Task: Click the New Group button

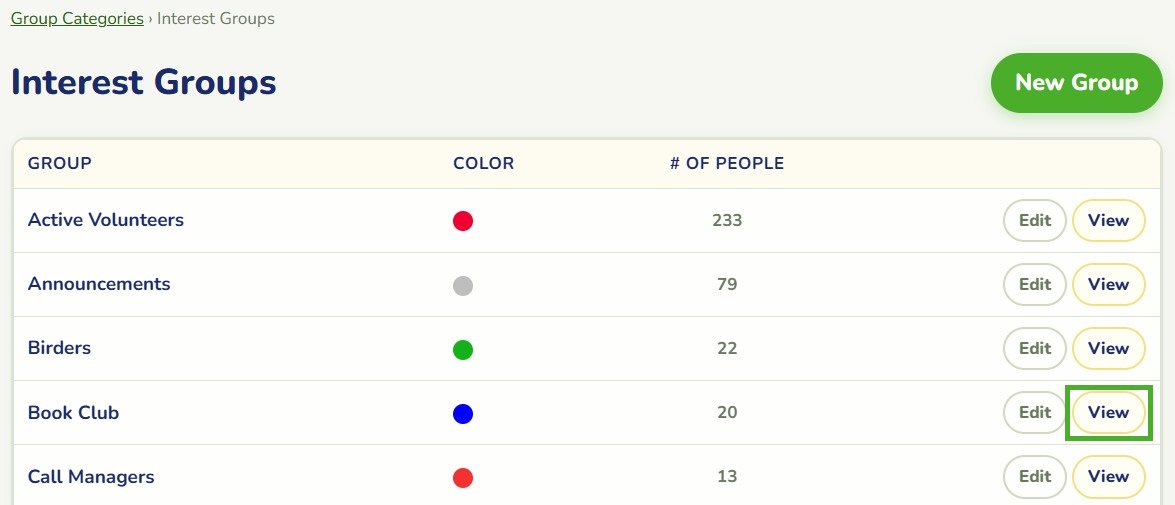Action: click(x=1077, y=82)
